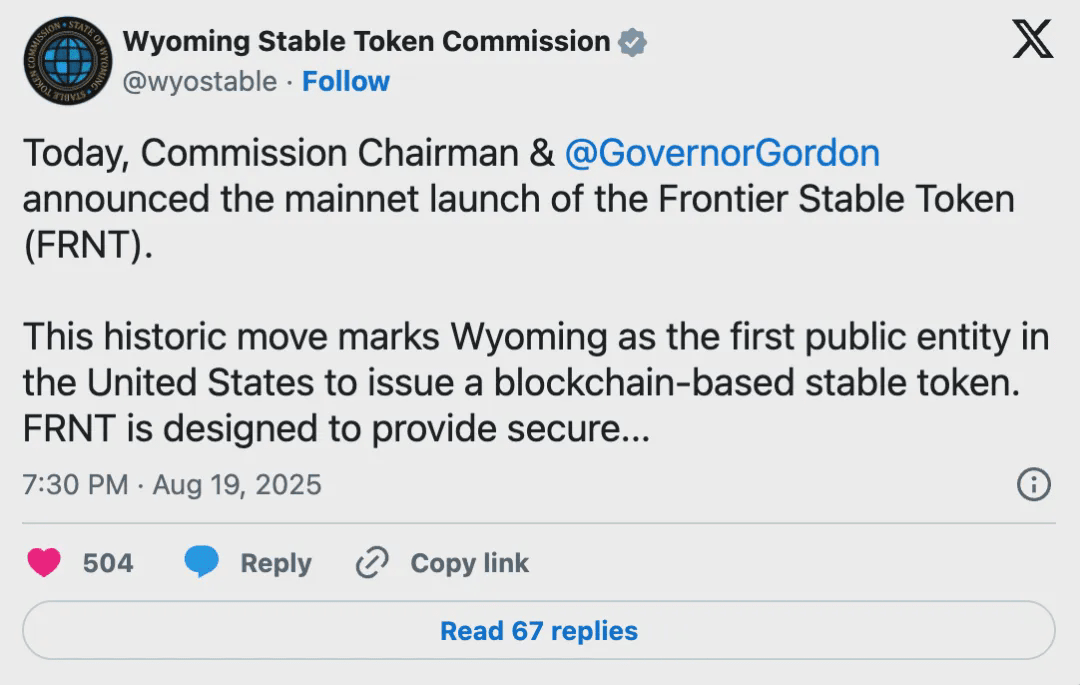Follow the @wyostable account
Image resolution: width=1080 pixels, height=685 pixels.
coord(346,81)
